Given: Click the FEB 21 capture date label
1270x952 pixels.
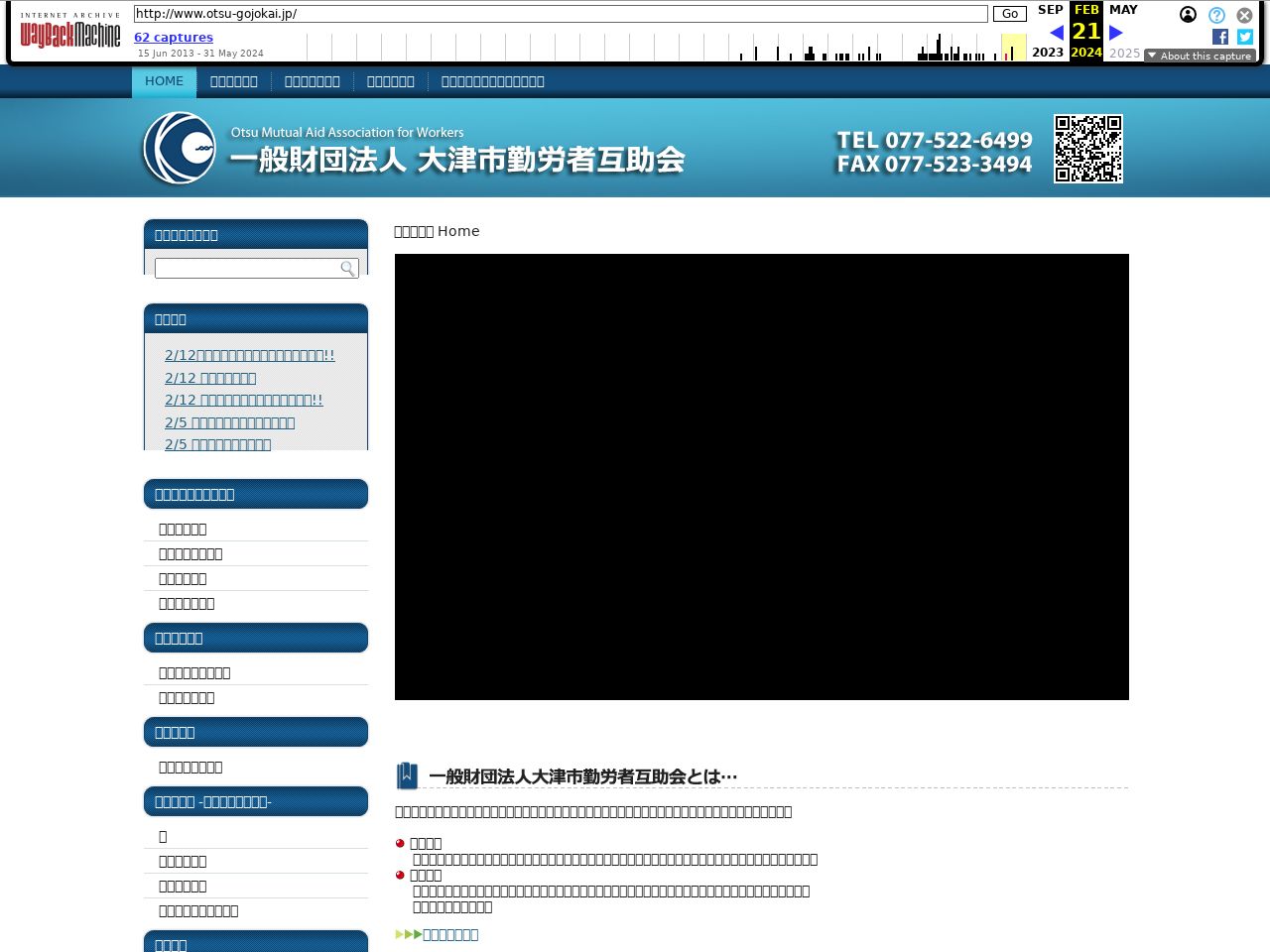Looking at the screenshot, I should [x=1086, y=24].
